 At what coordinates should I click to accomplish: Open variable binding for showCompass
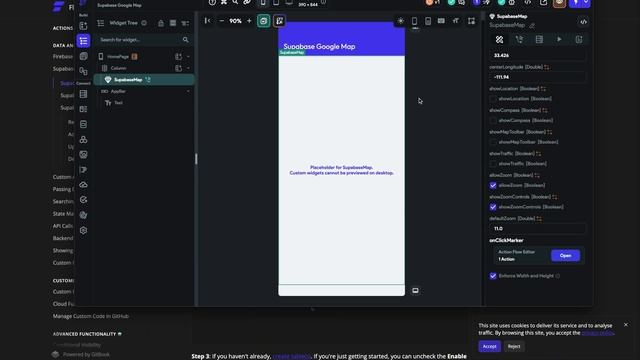545,110
